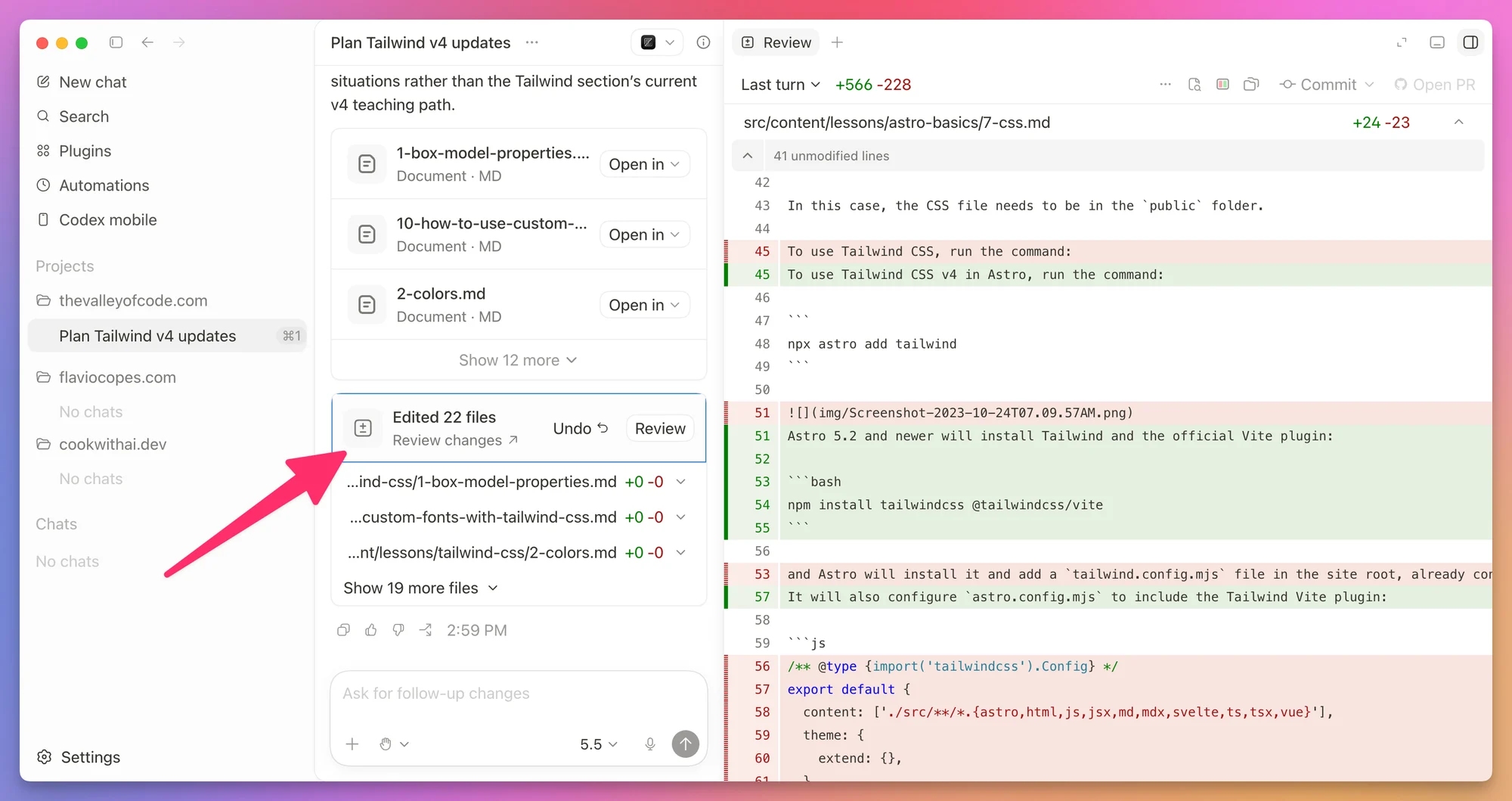Open in dropdown for 10-how-to-use-custom
Screen dimensions: 1512x801
(644, 234)
